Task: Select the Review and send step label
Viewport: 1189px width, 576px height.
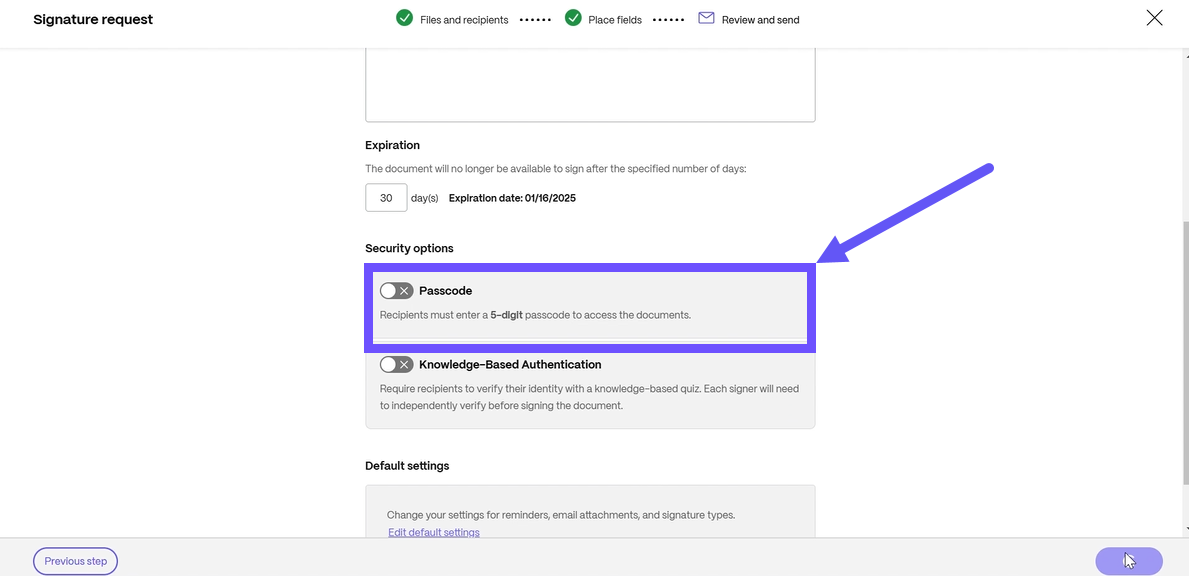Action: tap(760, 20)
